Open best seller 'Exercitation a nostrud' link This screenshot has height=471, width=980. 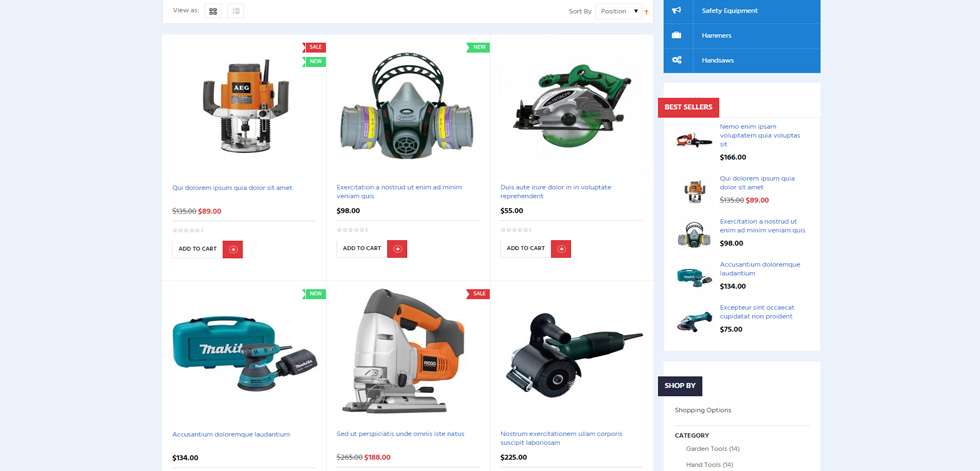762,226
